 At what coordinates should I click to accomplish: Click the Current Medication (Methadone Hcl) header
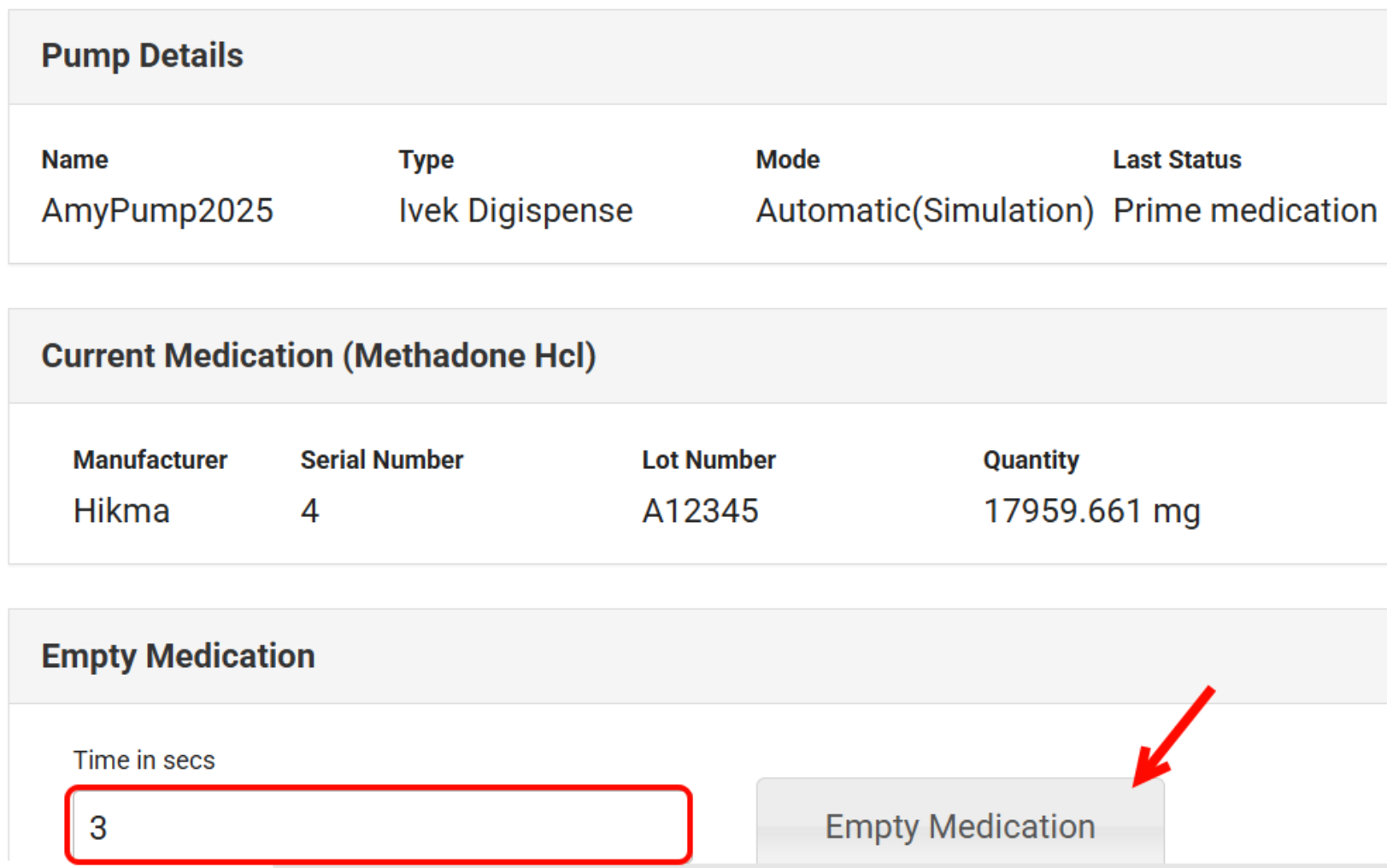pyautogui.click(x=319, y=356)
